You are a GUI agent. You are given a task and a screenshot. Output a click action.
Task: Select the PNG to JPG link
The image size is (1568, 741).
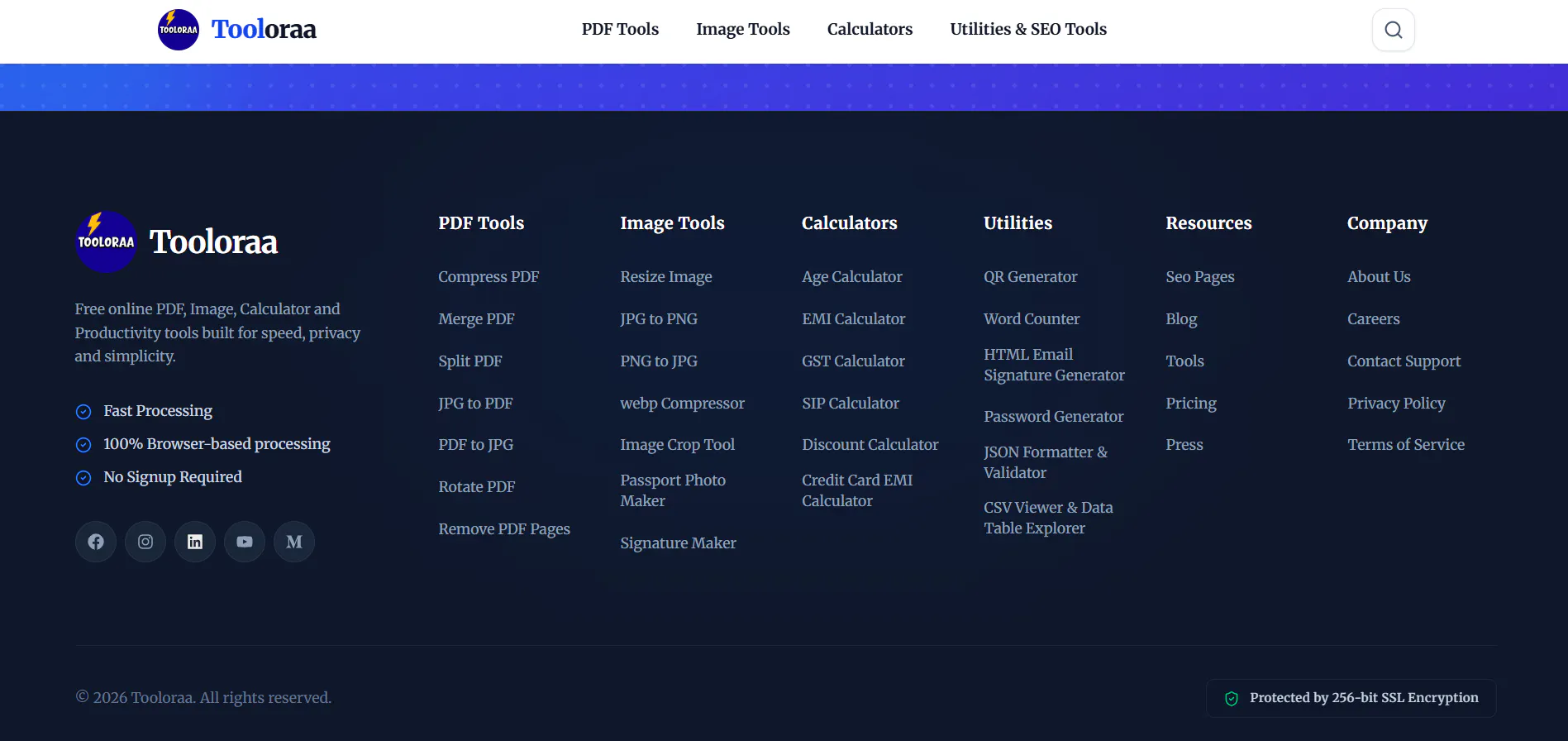coord(659,361)
